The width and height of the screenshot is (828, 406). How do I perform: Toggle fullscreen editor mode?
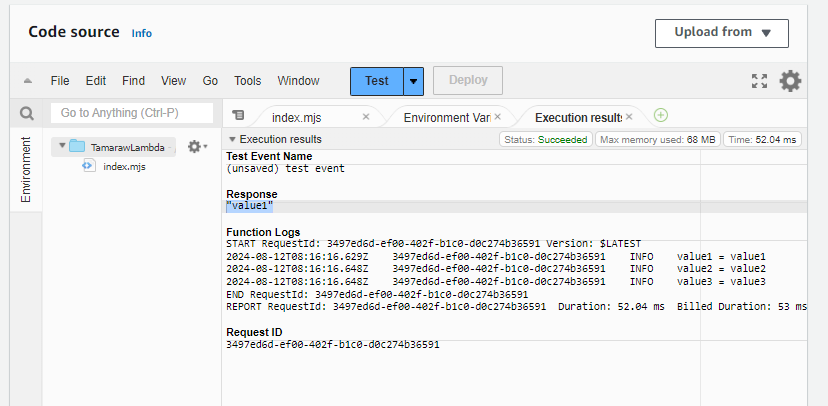[x=759, y=81]
